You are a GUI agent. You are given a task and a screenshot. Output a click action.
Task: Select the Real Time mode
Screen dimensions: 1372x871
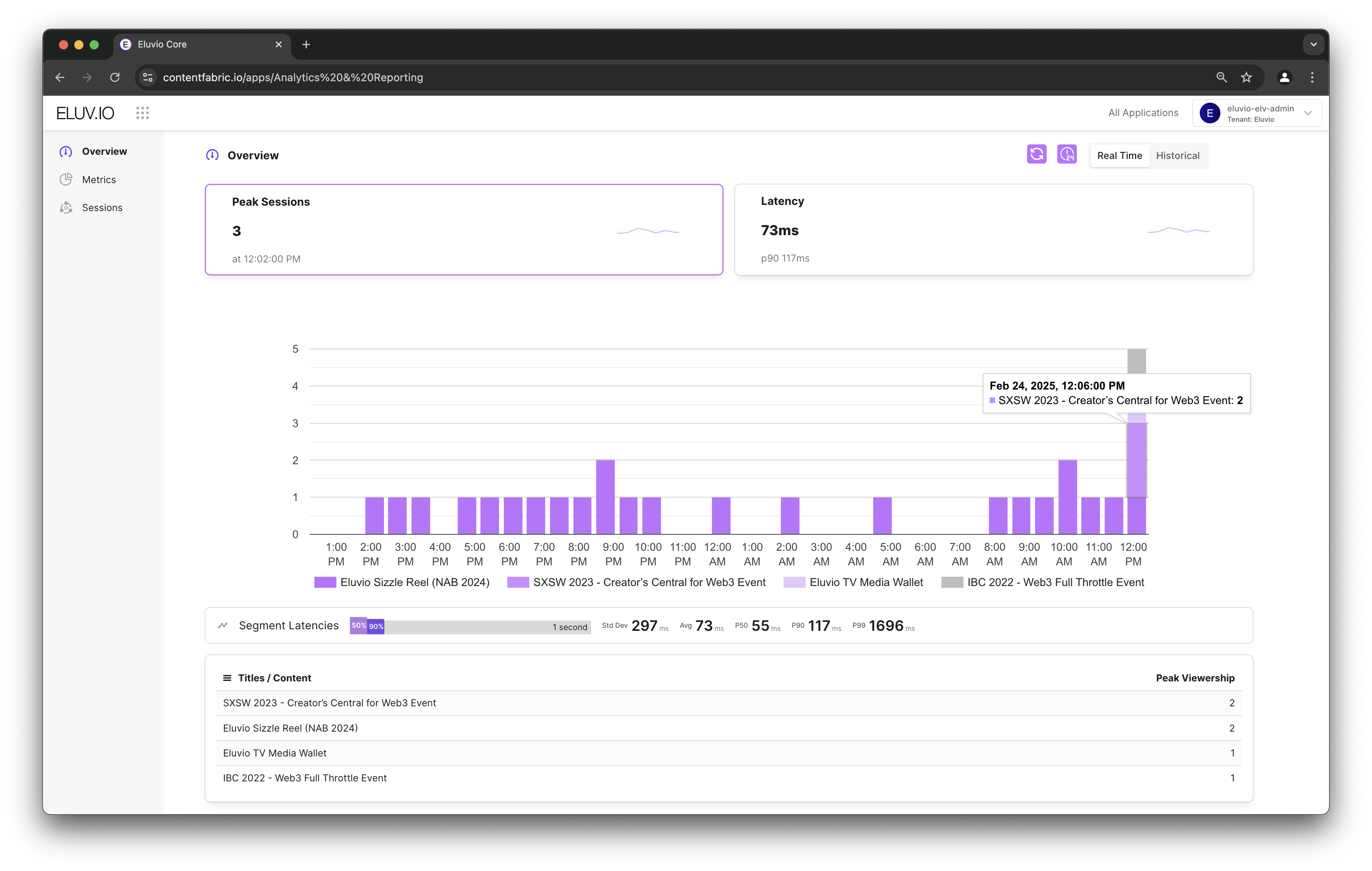coord(1119,156)
